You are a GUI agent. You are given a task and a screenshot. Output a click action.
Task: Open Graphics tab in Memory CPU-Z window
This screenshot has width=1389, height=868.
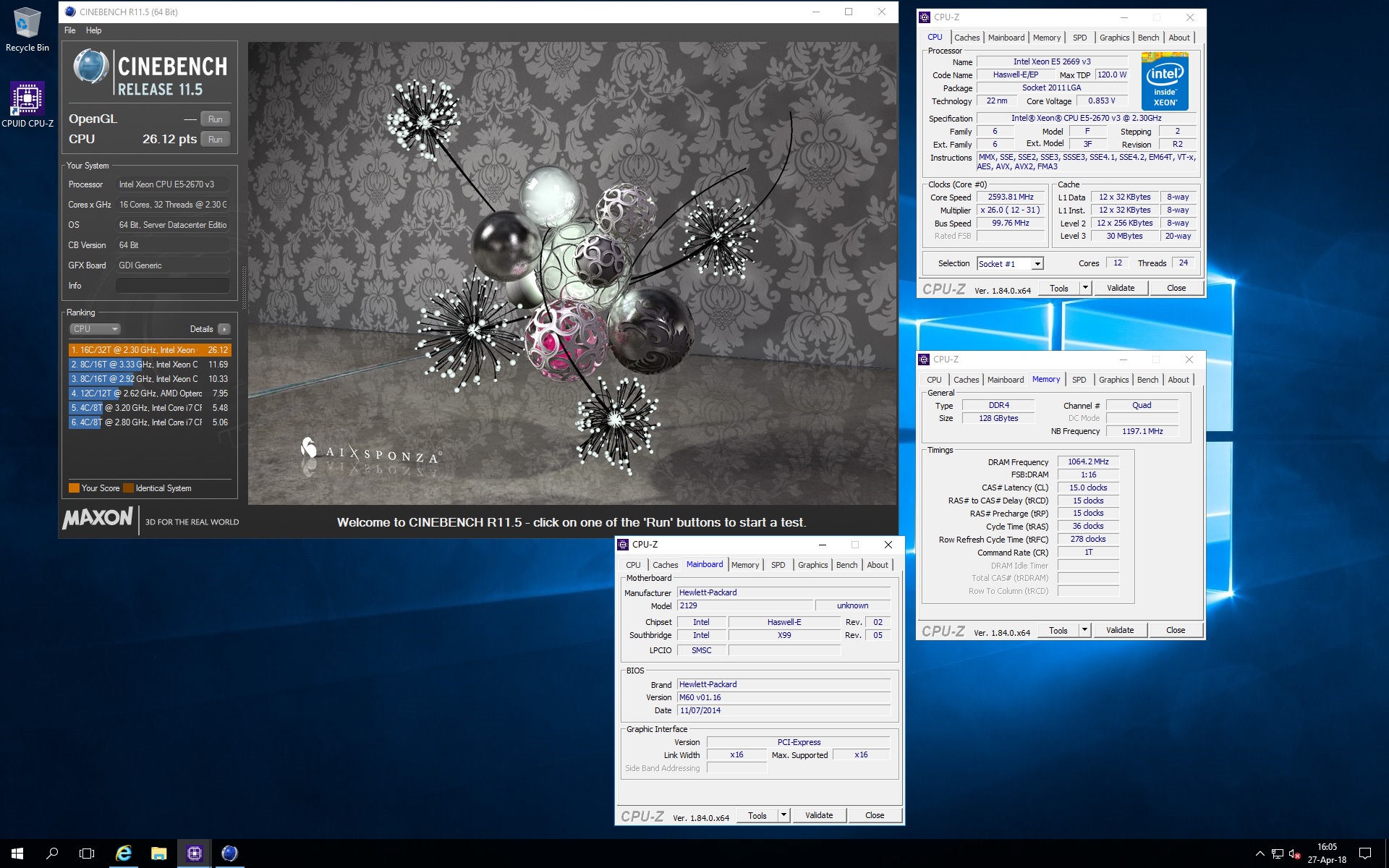click(1113, 380)
